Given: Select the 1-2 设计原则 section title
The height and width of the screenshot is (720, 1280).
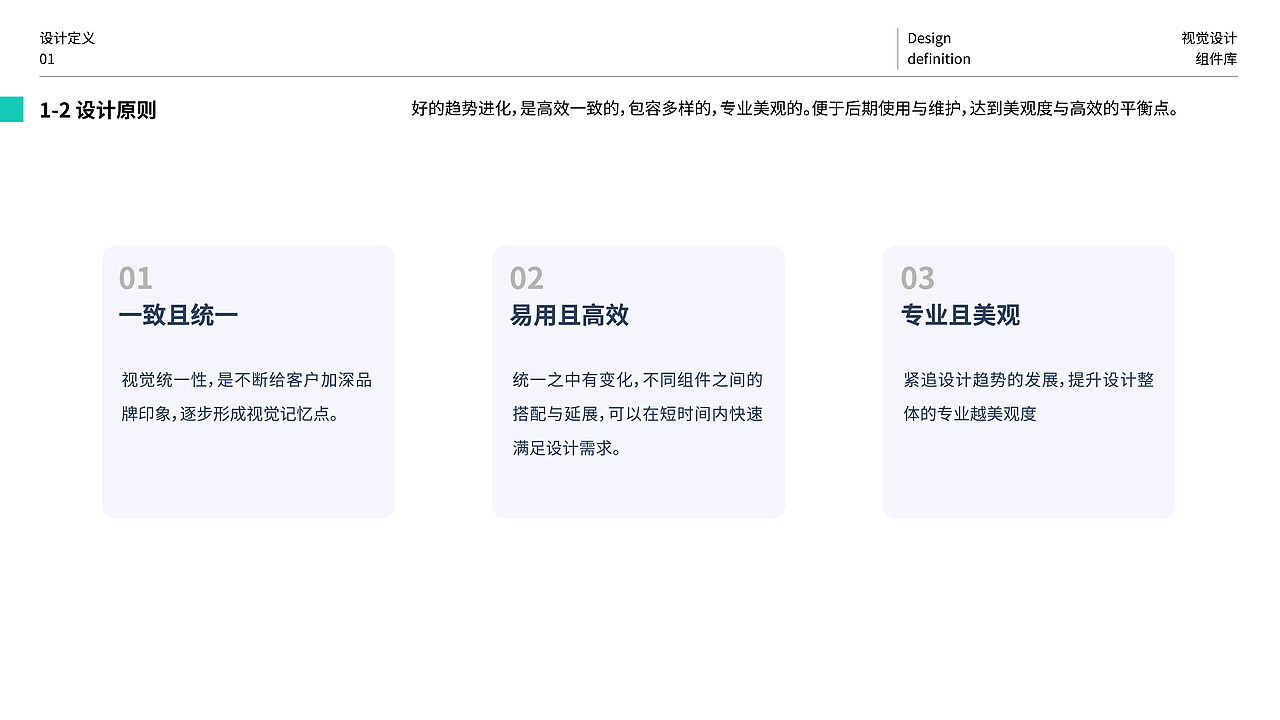Looking at the screenshot, I should pyautogui.click(x=98, y=110).
